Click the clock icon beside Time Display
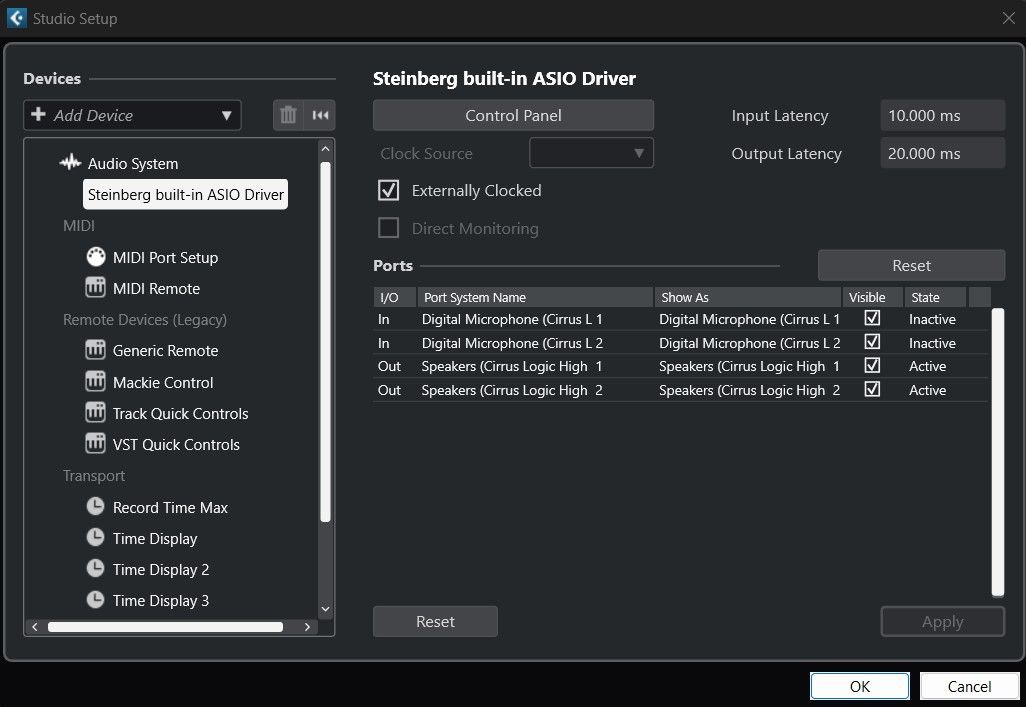1026x707 pixels. 96,537
